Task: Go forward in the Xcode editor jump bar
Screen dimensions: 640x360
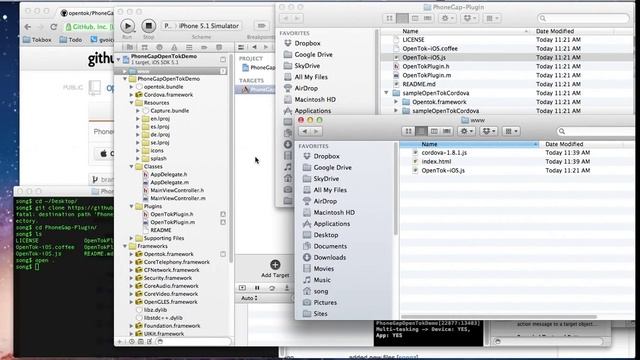Action: coord(266,47)
